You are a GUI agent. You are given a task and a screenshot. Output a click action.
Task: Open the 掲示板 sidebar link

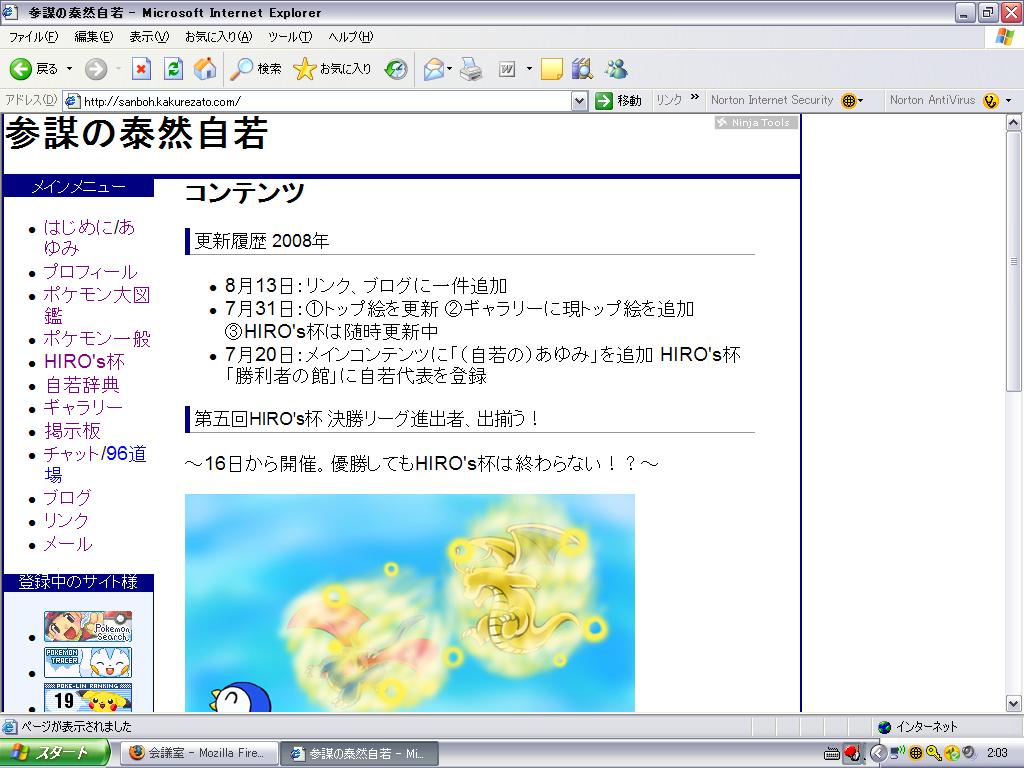72,430
